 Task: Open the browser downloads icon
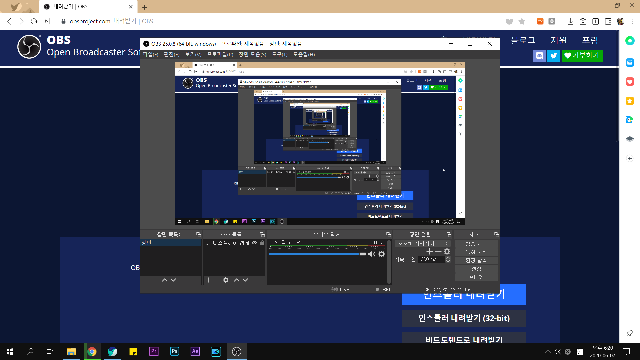point(571,21)
